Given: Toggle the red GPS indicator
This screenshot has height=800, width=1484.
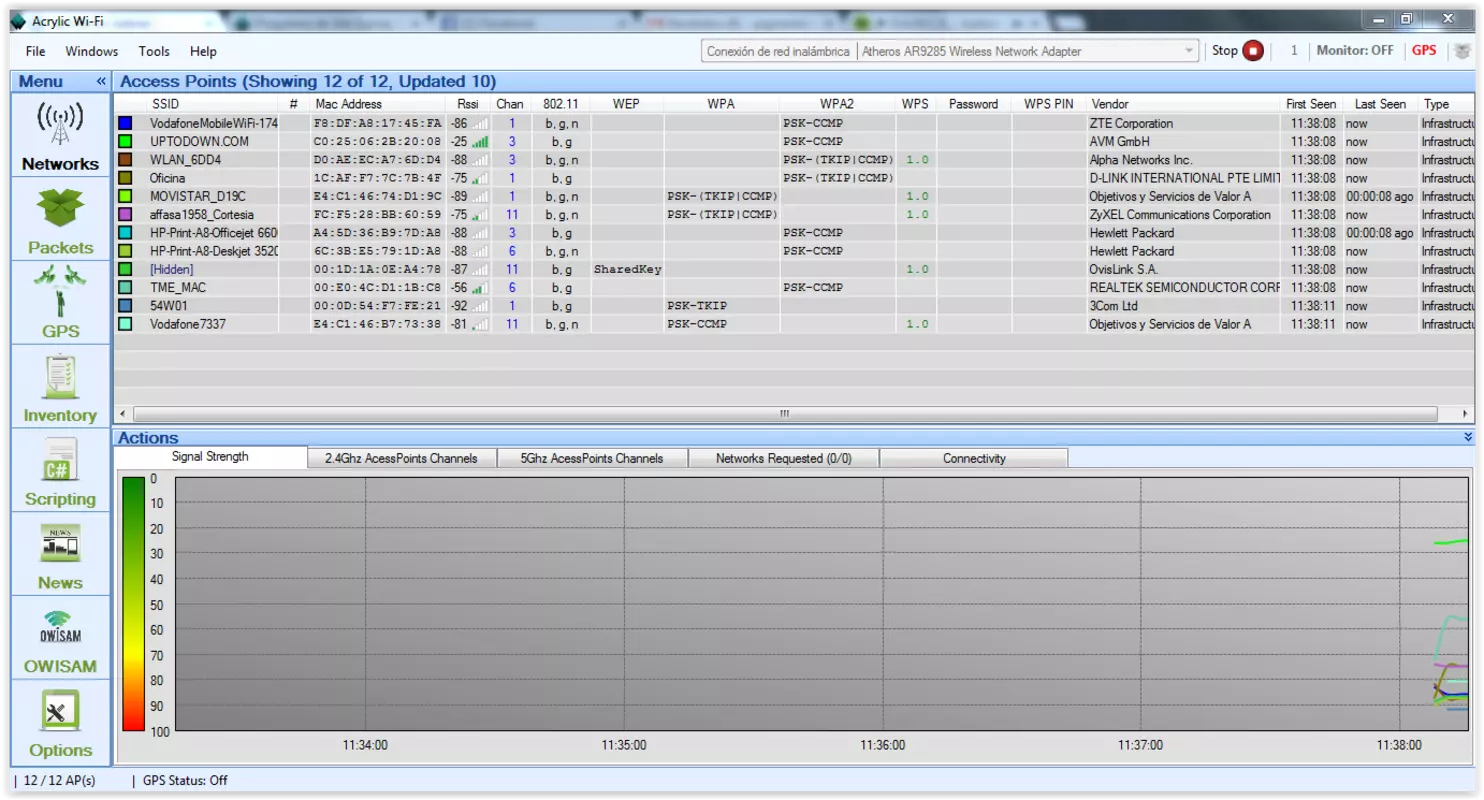Looking at the screenshot, I should (x=1424, y=51).
